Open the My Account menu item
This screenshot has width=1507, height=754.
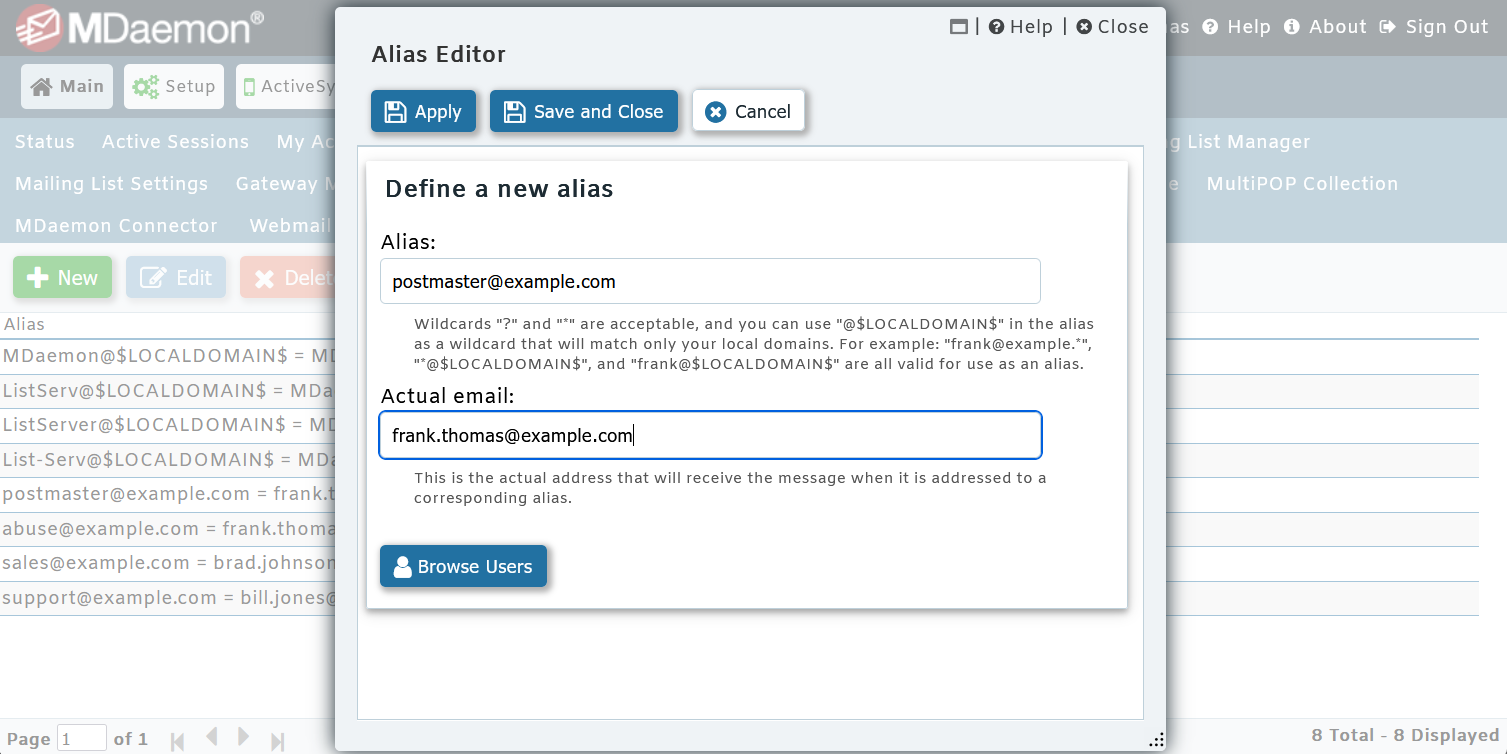pos(305,142)
